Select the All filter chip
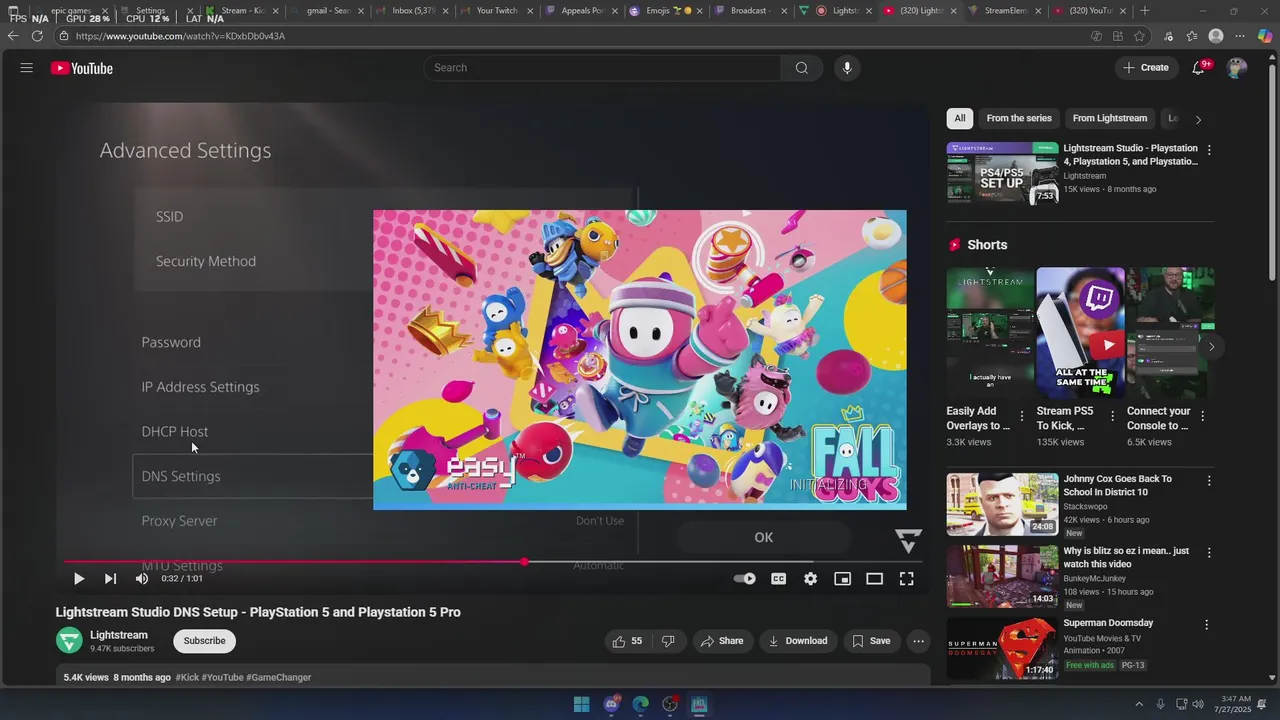The image size is (1280, 720). [960, 118]
